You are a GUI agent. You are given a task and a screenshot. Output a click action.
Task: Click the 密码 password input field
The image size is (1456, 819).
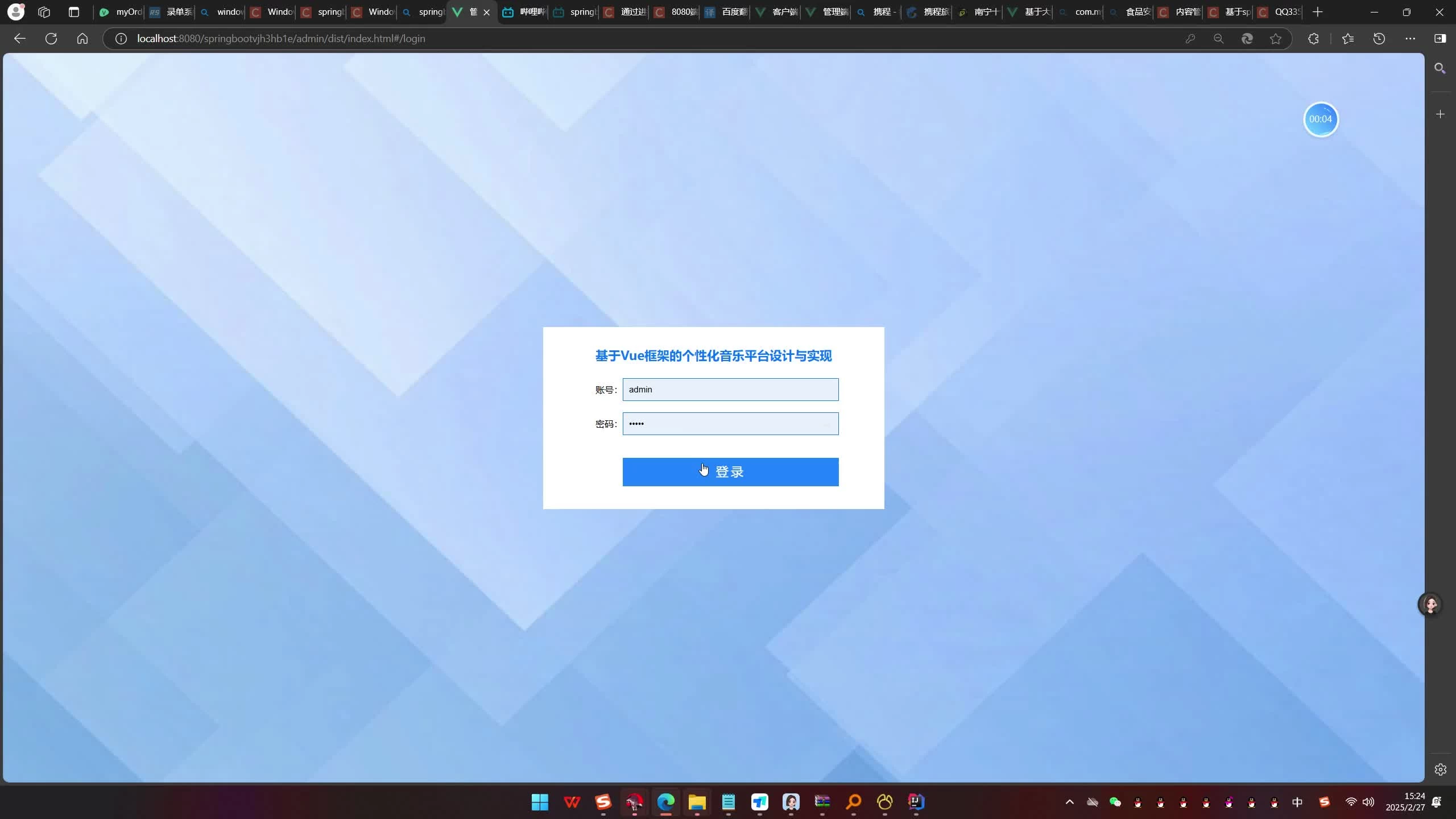730,424
